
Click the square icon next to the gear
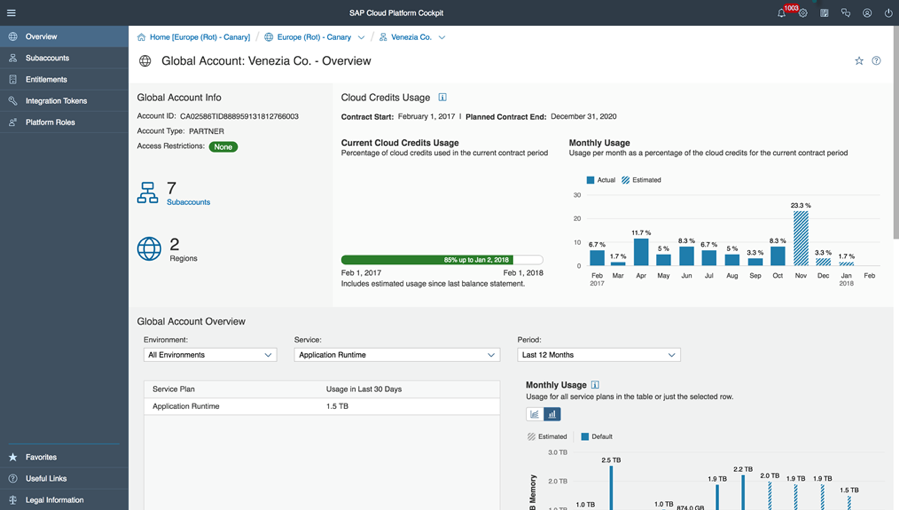coord(824,13)
